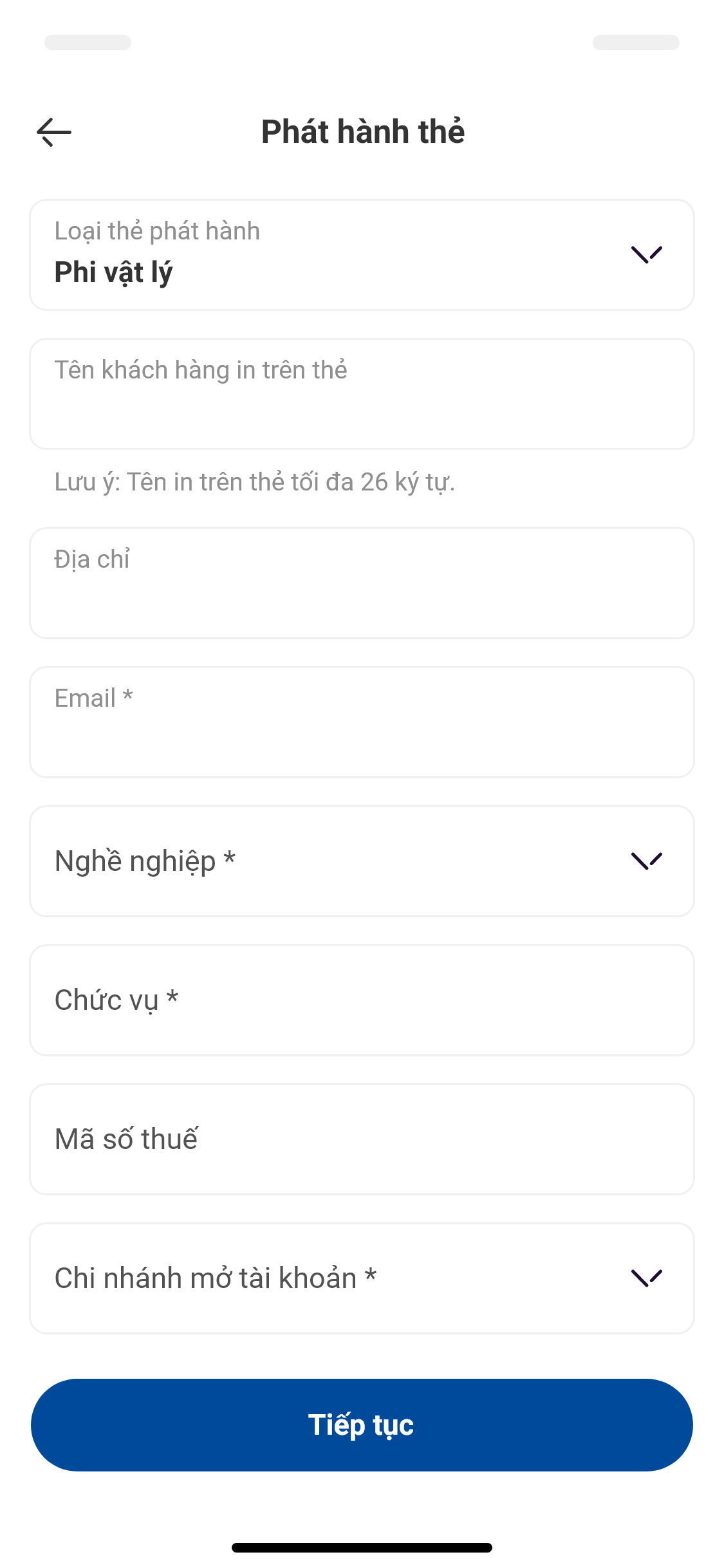Select the 'Phi vật lý' card type value

coord(114,272)
